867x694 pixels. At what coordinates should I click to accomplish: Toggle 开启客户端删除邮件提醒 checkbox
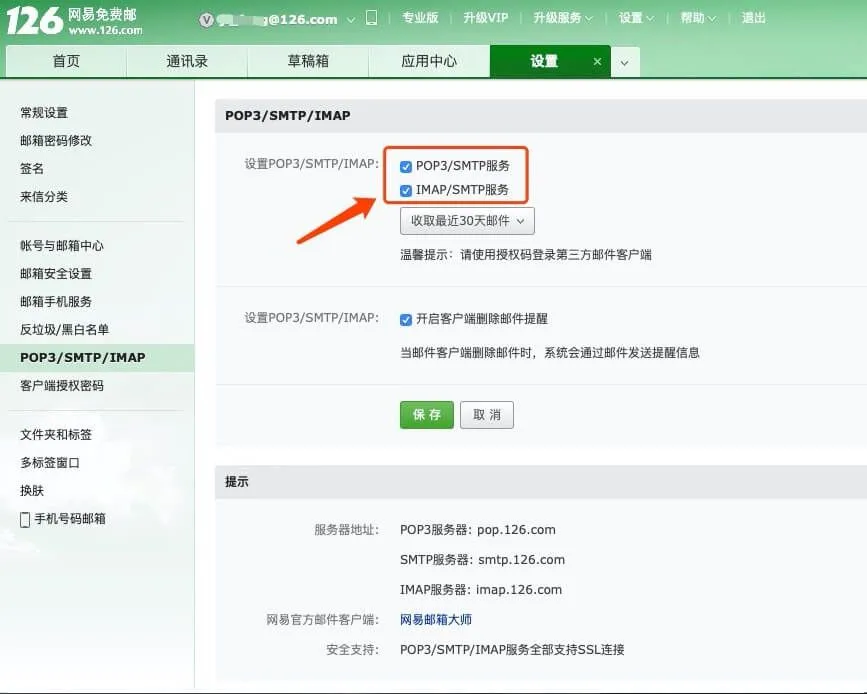405,319
